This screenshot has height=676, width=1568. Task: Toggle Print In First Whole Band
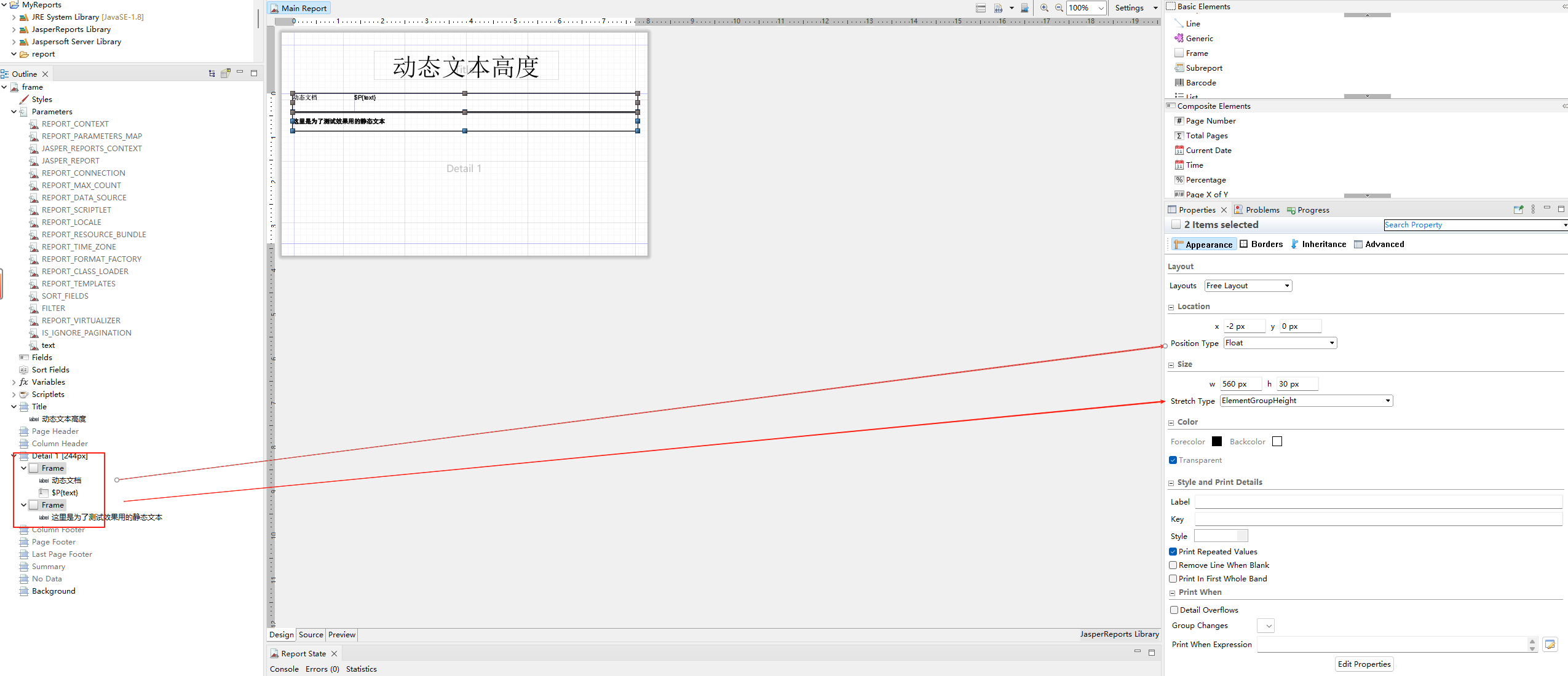pyautogui.click(x=1173, y=579)
